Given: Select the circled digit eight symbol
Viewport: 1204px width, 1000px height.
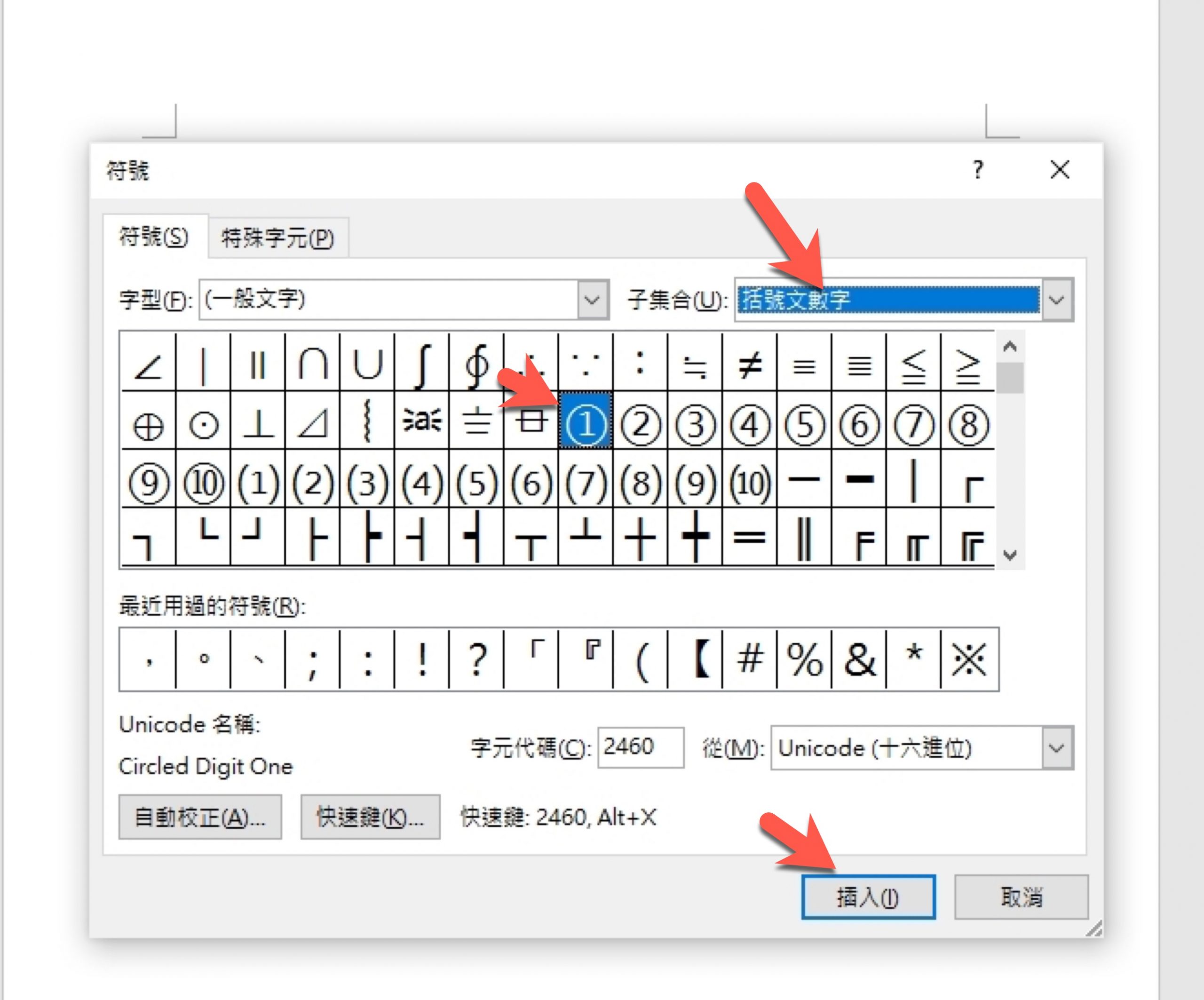Looking at the screenshot, I should [968, 424].
